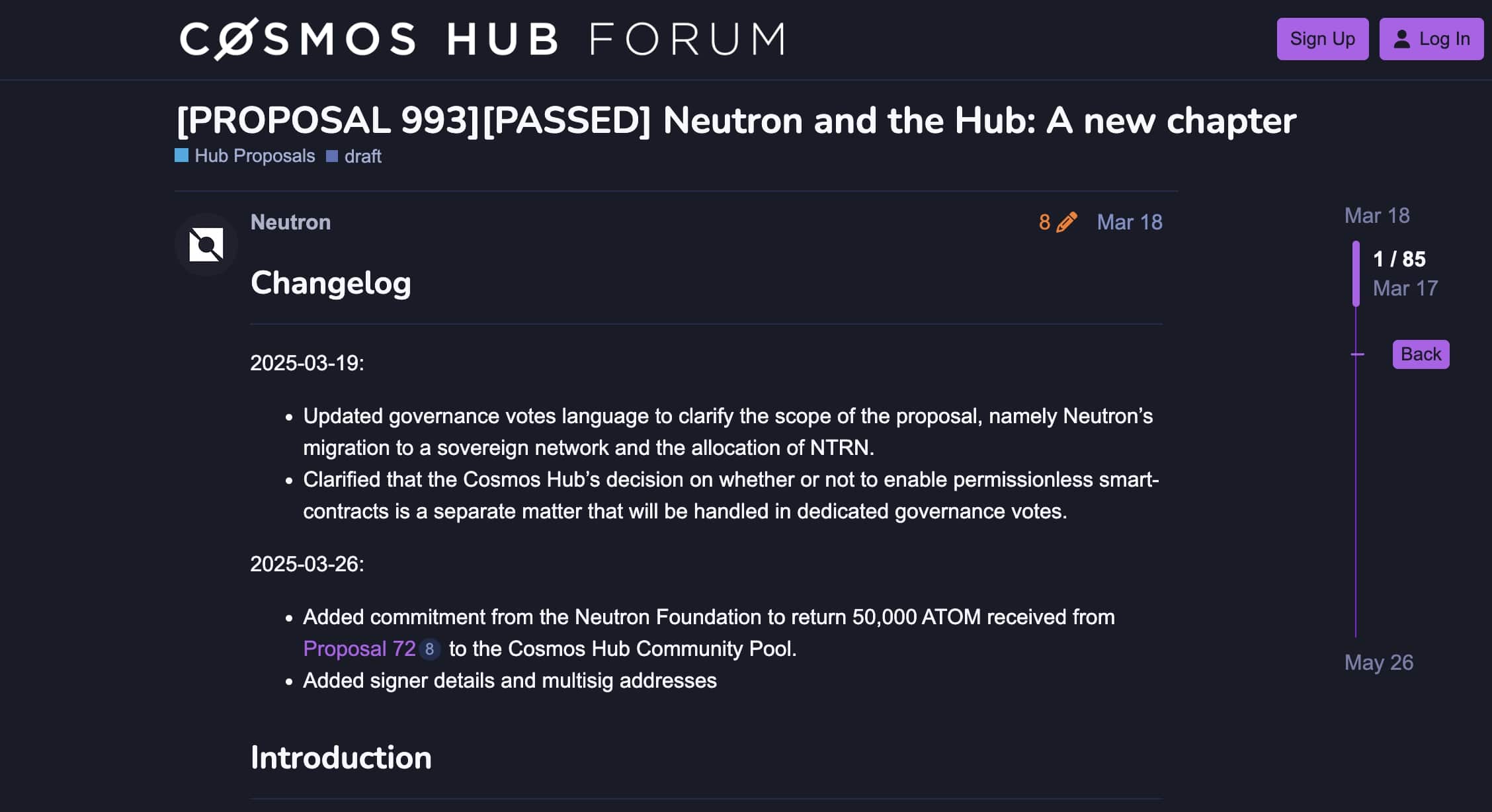Viewport: 1492px width, 812px height.
Task: Click the Mar 18 post date link
Action: [x=1129, y=222]
